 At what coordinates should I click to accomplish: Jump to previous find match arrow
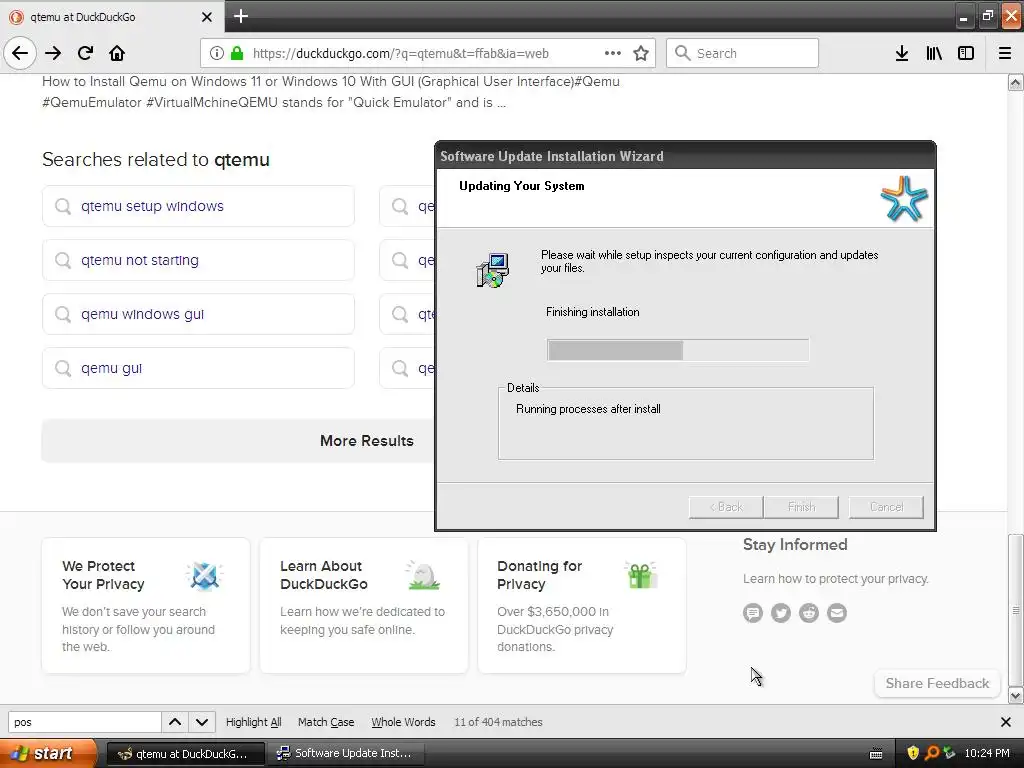click(x=175, y=722)
